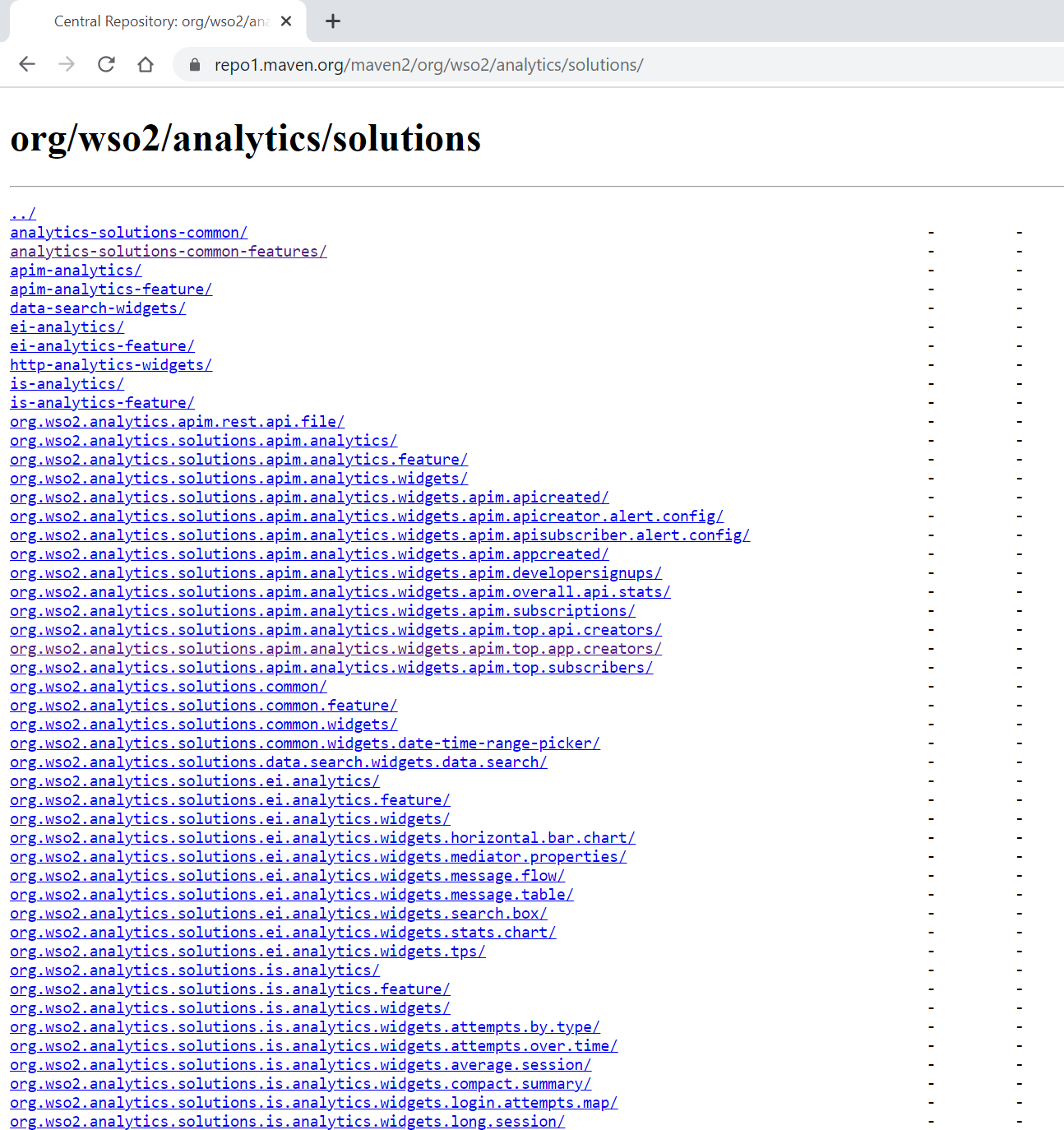Open the date-time-range-picker/ link
This screenshot has height=1130, width=1064.
pos(305,743)
